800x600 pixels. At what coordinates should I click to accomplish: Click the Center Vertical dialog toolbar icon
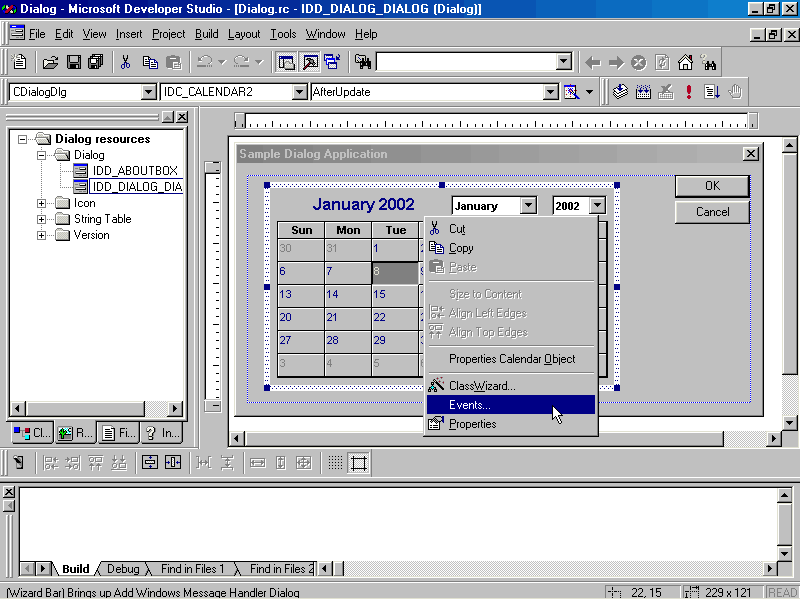[149, 463]
